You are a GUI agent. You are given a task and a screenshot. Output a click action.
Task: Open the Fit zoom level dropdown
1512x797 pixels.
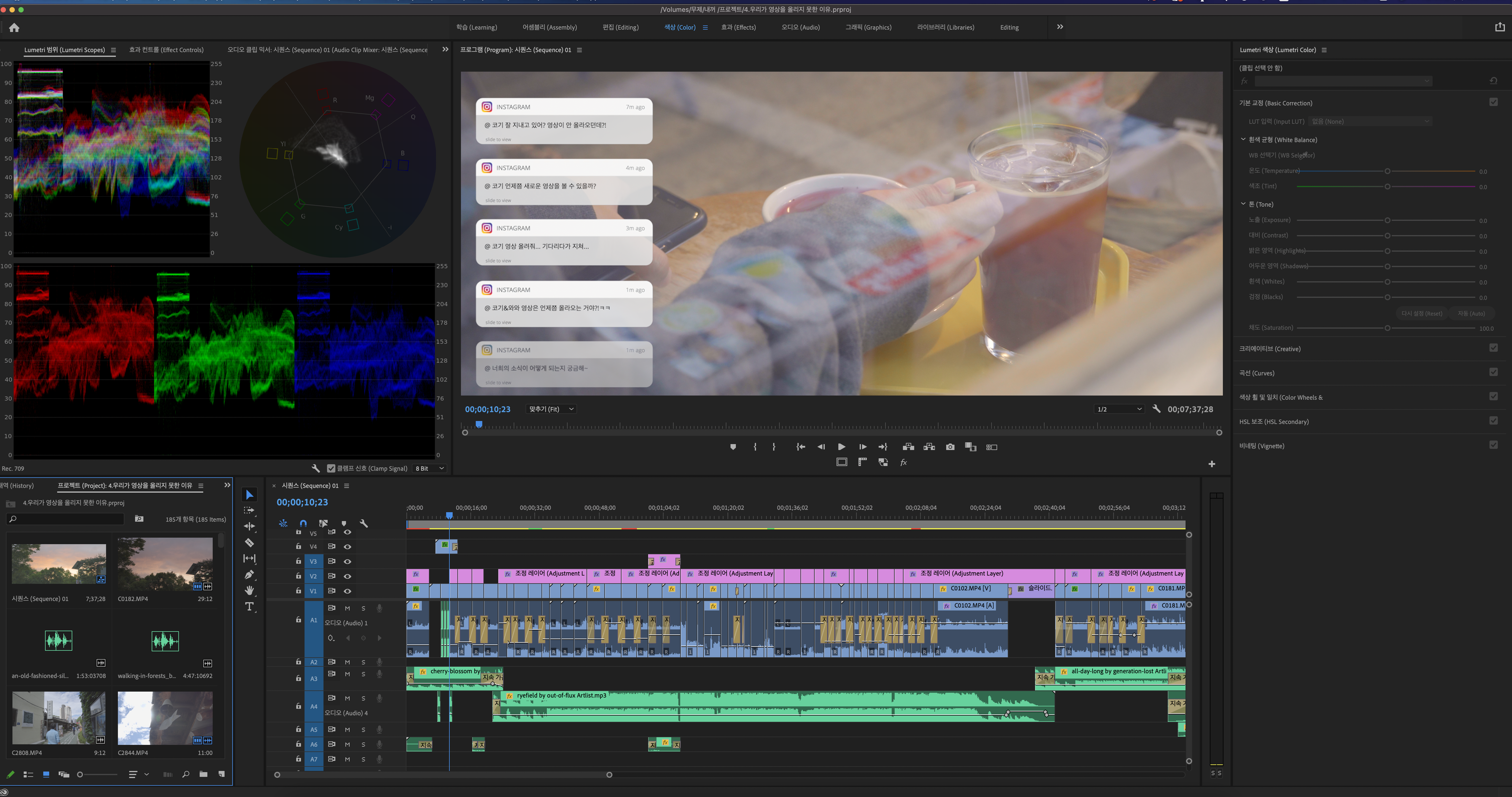pyautogui.click(x=551, y=409)
